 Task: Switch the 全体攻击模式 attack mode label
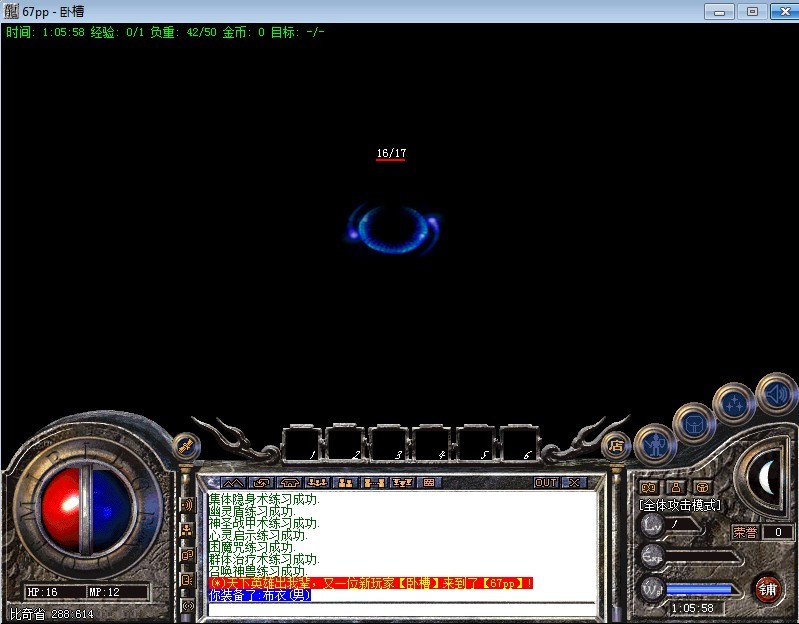[680, 505]
